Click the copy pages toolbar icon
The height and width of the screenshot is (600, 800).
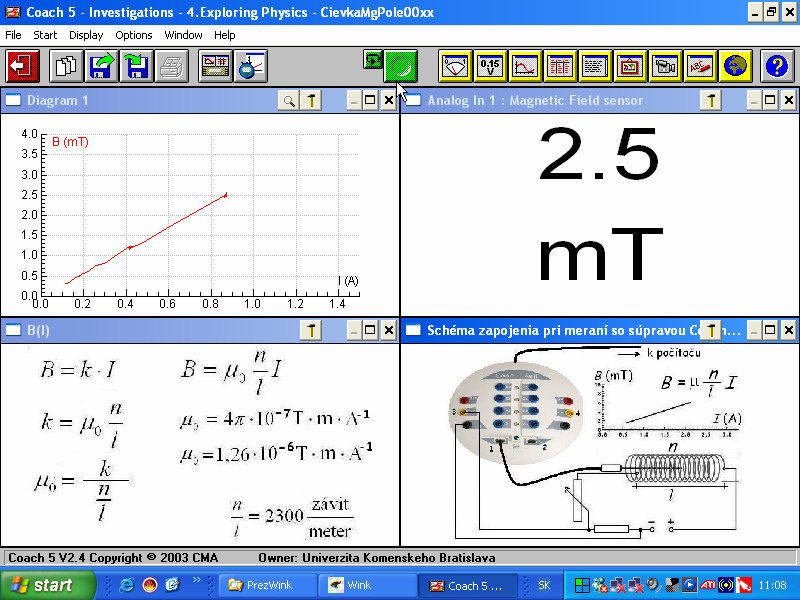coord(66,66)
